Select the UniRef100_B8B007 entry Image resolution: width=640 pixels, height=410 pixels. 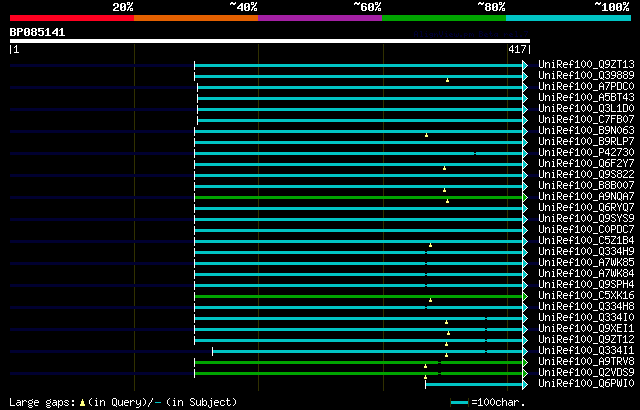586,186
